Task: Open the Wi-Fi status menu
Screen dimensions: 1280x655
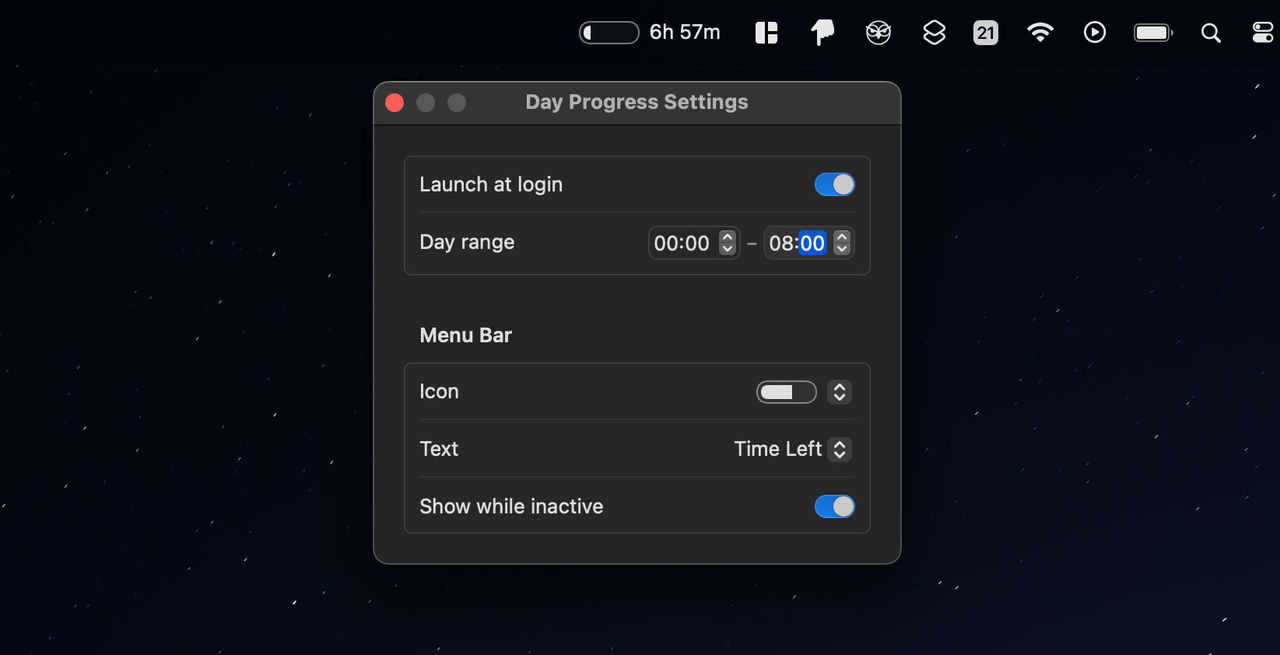Action: pyautogui.click(x=1040, y=33)
